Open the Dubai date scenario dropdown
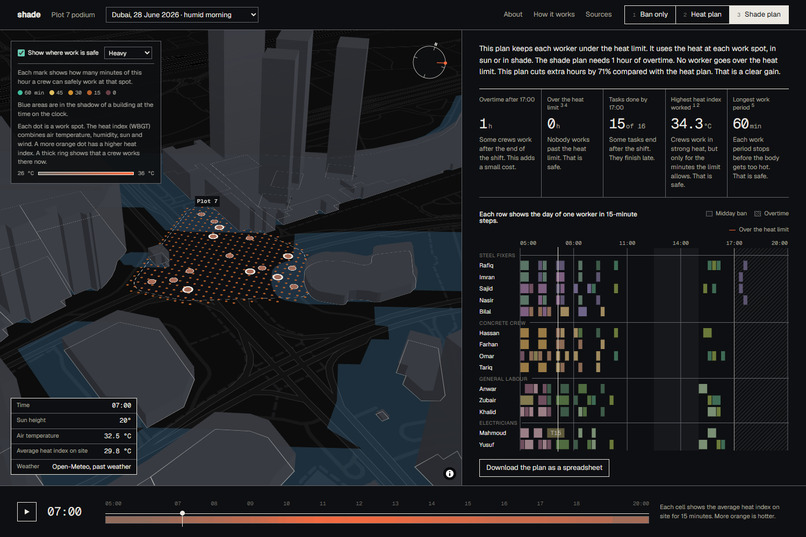806x537 pixels. pos(182,15)
